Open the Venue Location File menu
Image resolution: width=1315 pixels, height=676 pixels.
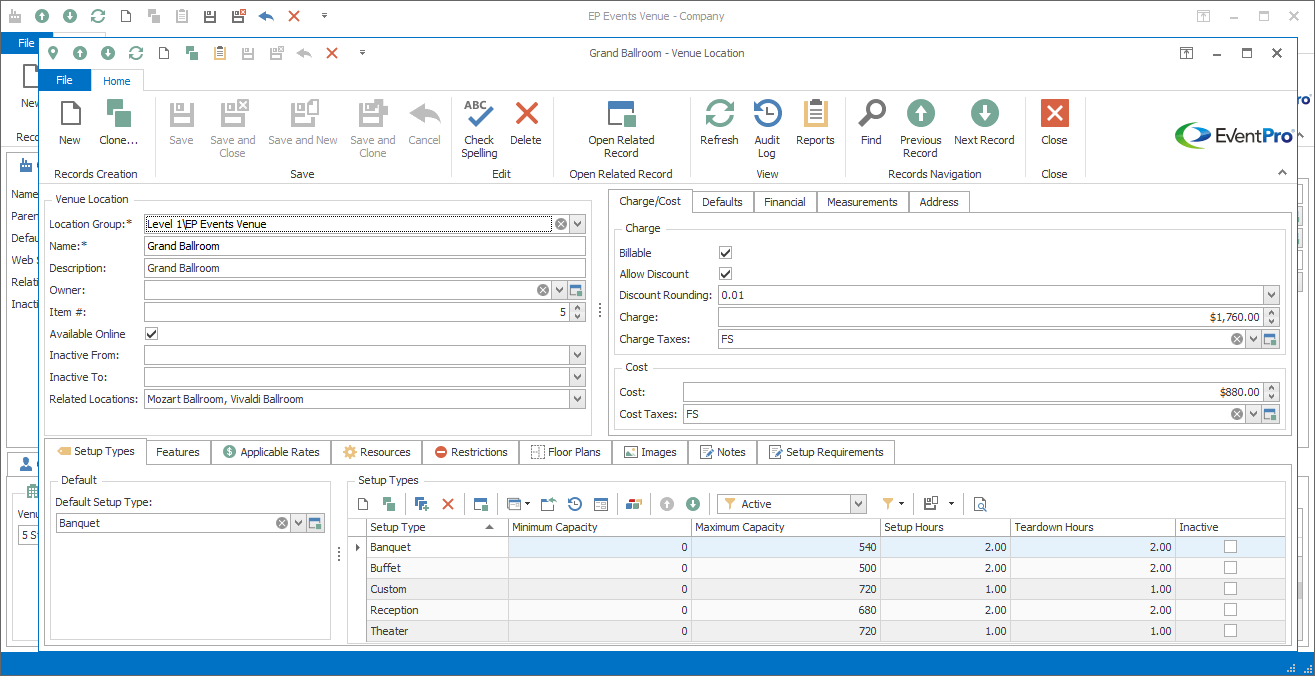[64, 80]
